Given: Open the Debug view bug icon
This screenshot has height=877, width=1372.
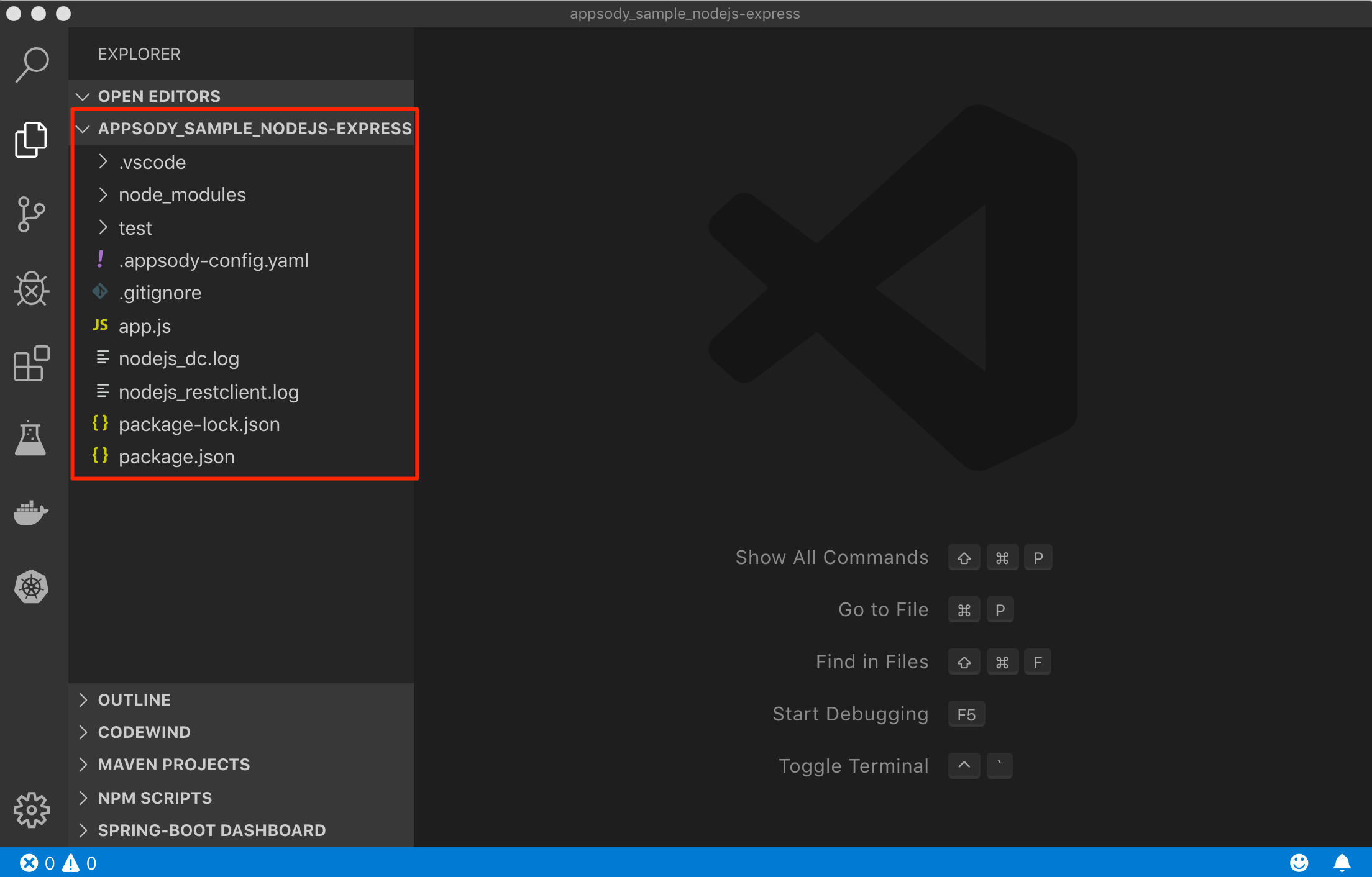Looking at the screenshot, I should 31,289.
